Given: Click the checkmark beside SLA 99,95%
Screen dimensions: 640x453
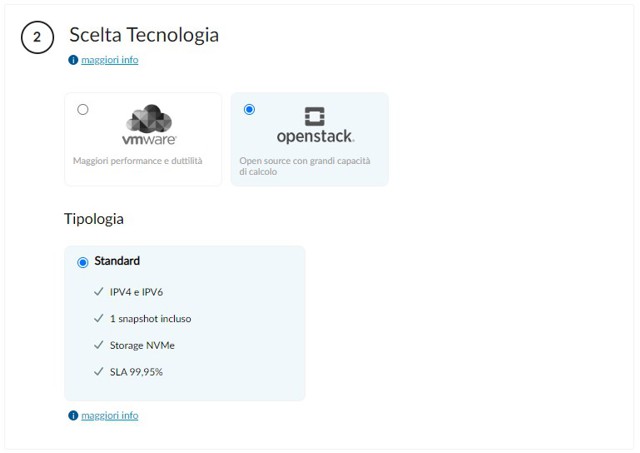Looking at the screenshot, I should click(x=99, y=372).
